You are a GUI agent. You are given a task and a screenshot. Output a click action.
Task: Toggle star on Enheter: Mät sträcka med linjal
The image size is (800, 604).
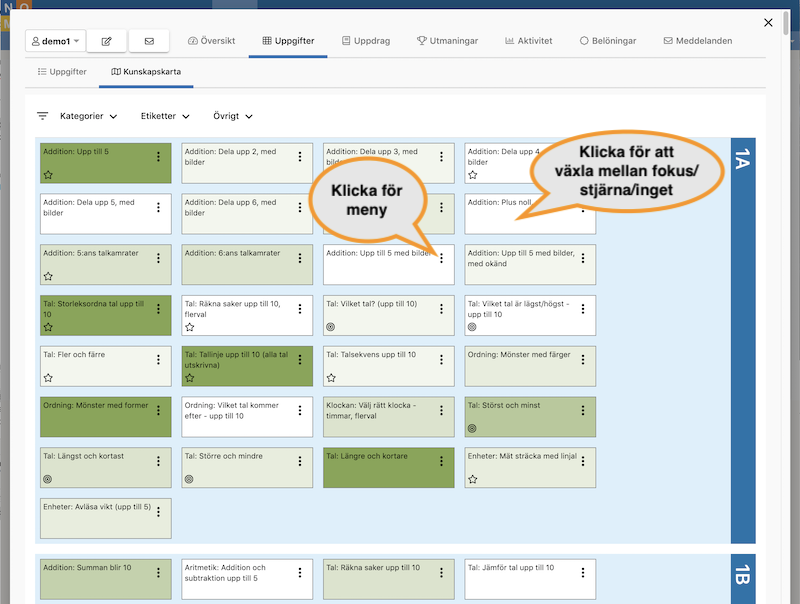click(x=472, y=479)
